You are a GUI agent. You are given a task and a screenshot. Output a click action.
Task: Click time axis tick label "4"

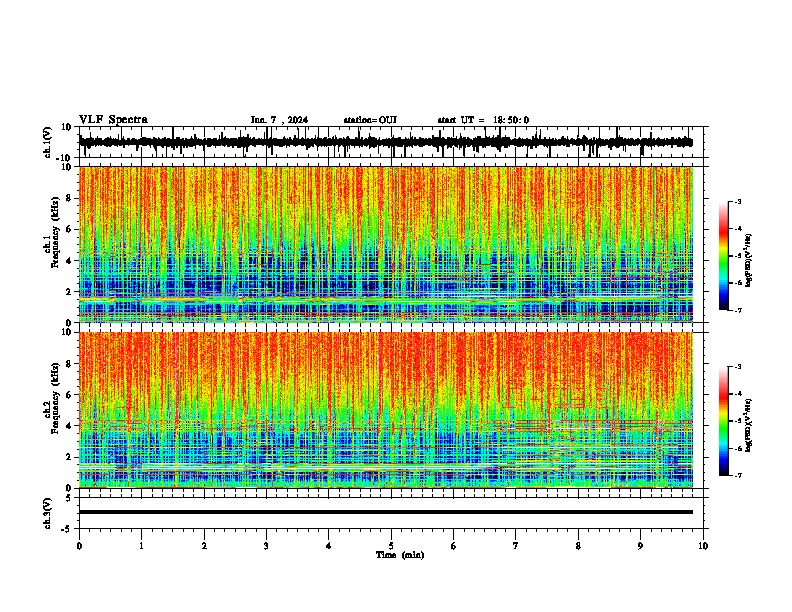click(329, 546)
